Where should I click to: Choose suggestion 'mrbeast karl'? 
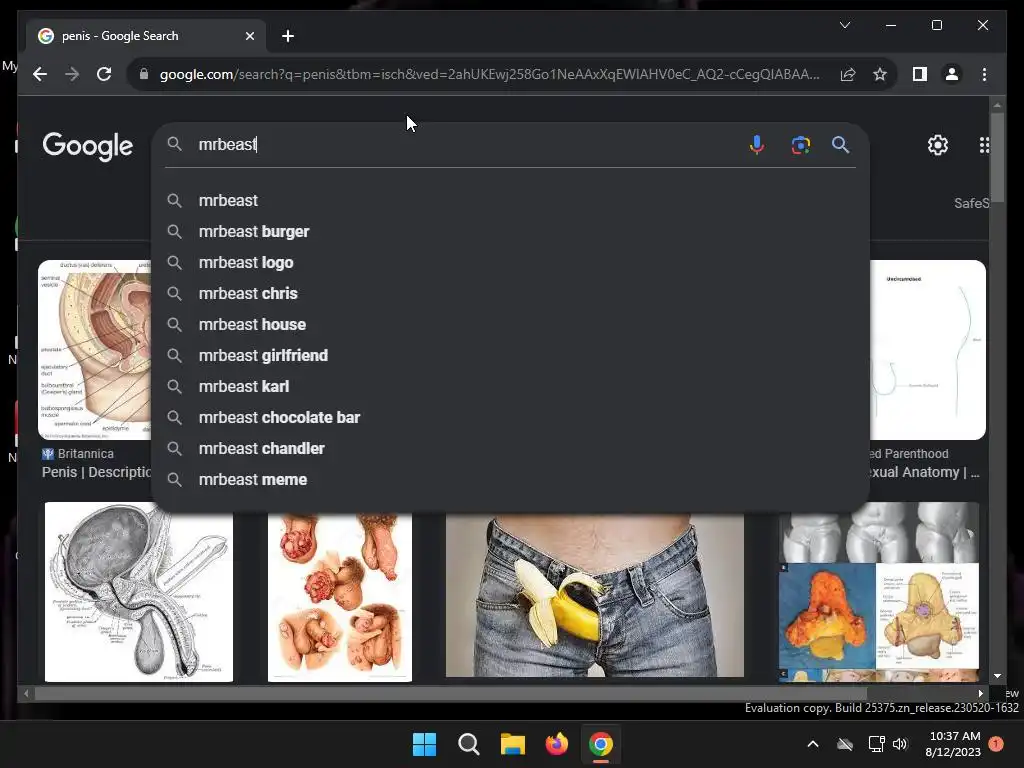coord(511,387)
